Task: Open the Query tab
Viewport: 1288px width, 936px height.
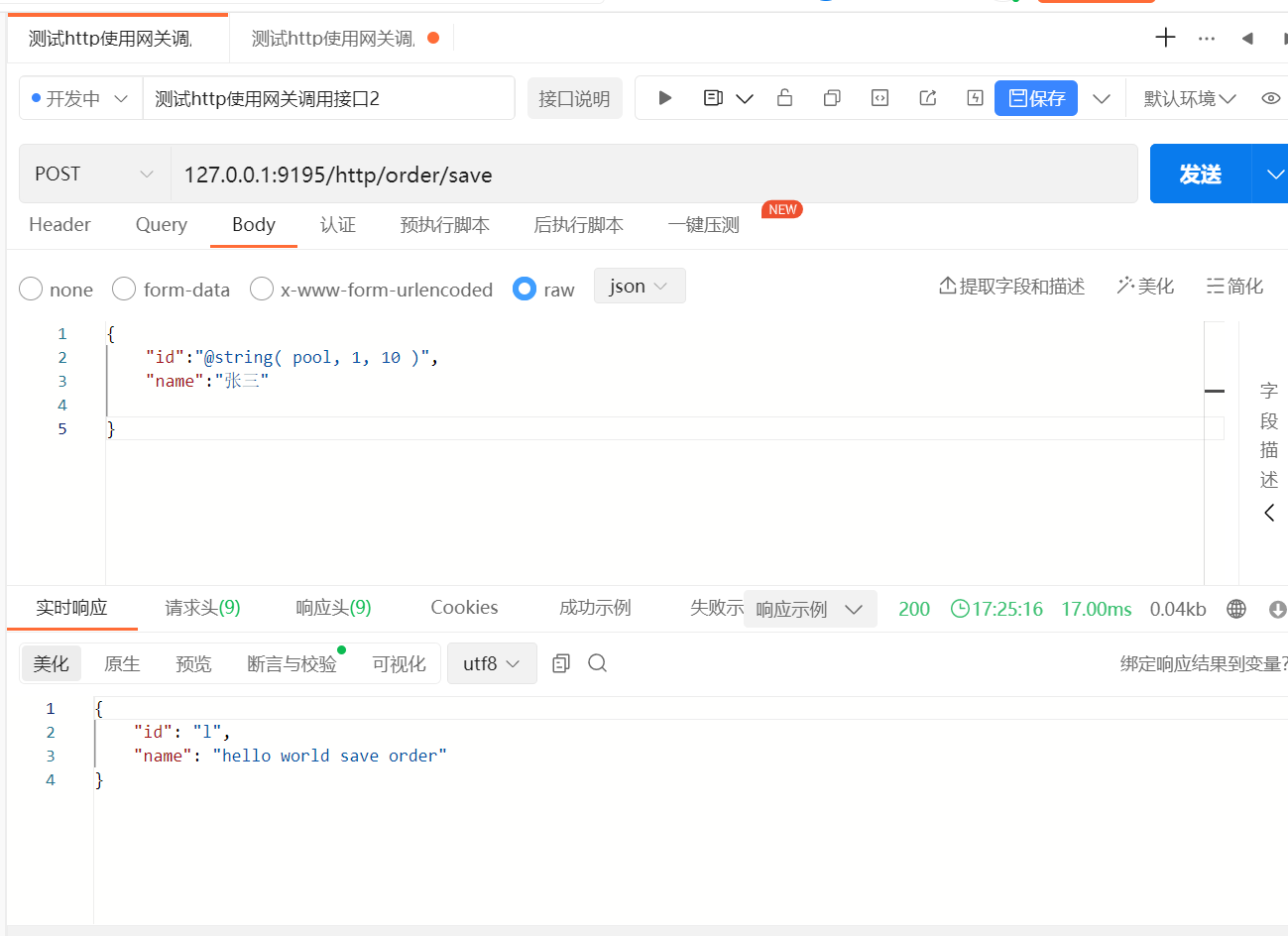Action: 161,225
